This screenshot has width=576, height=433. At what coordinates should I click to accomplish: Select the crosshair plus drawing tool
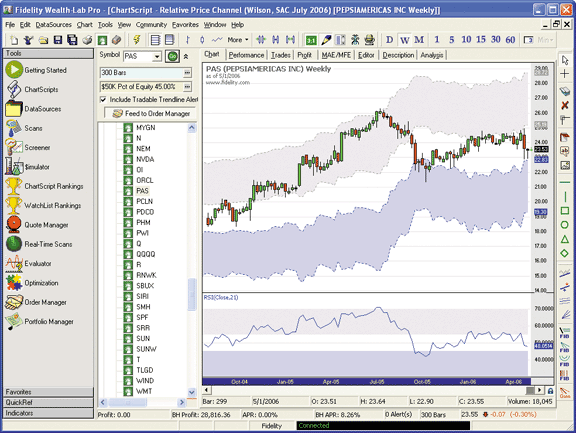pyautogui.click(x=565, y=74)
